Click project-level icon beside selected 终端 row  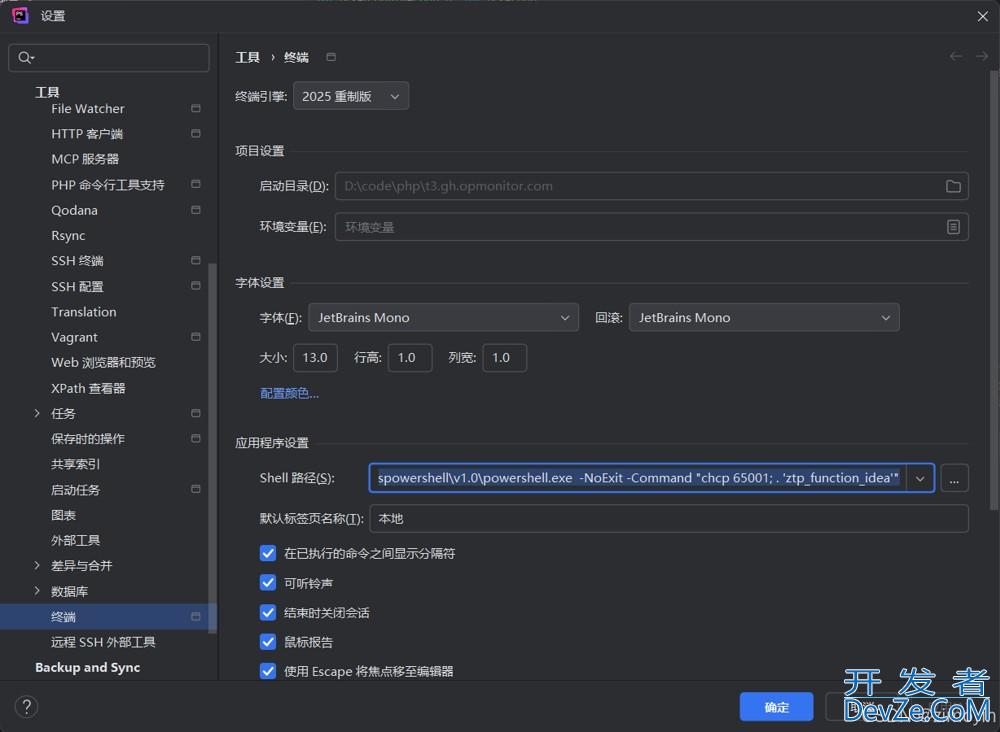click(196, 617)
